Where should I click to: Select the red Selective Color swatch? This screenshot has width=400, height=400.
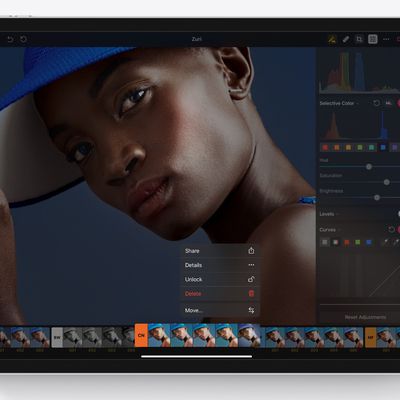[325, 147]
